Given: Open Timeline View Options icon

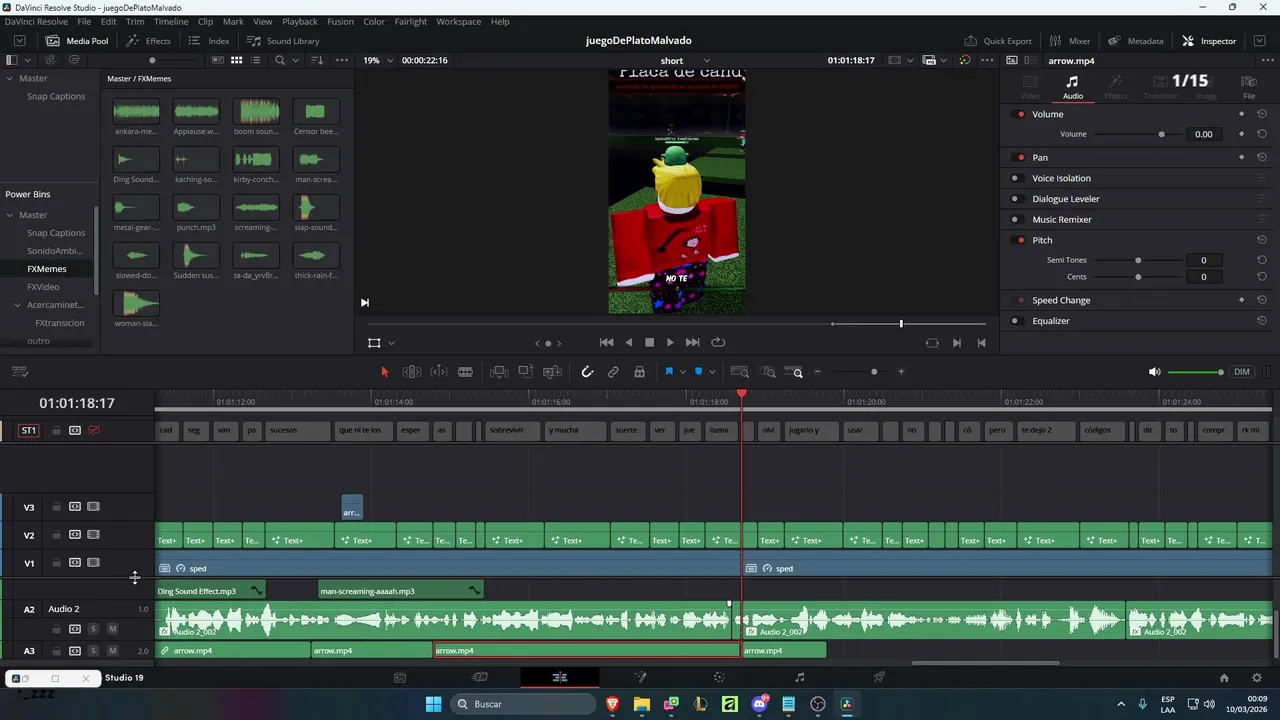Looking at the screenshot, I should tap(19, 372).
